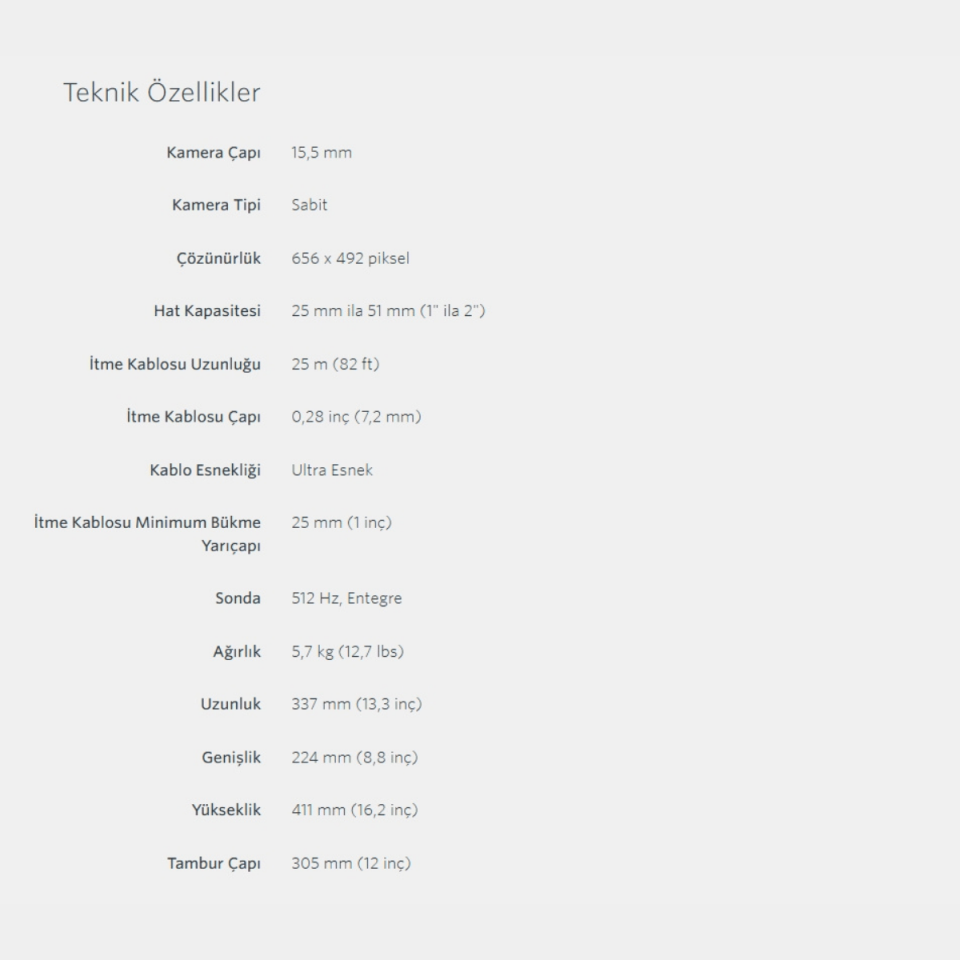This screenshot has width=960, height=960.
Task: Select the 656 x 492 piksel value
Action: (350, 258)
